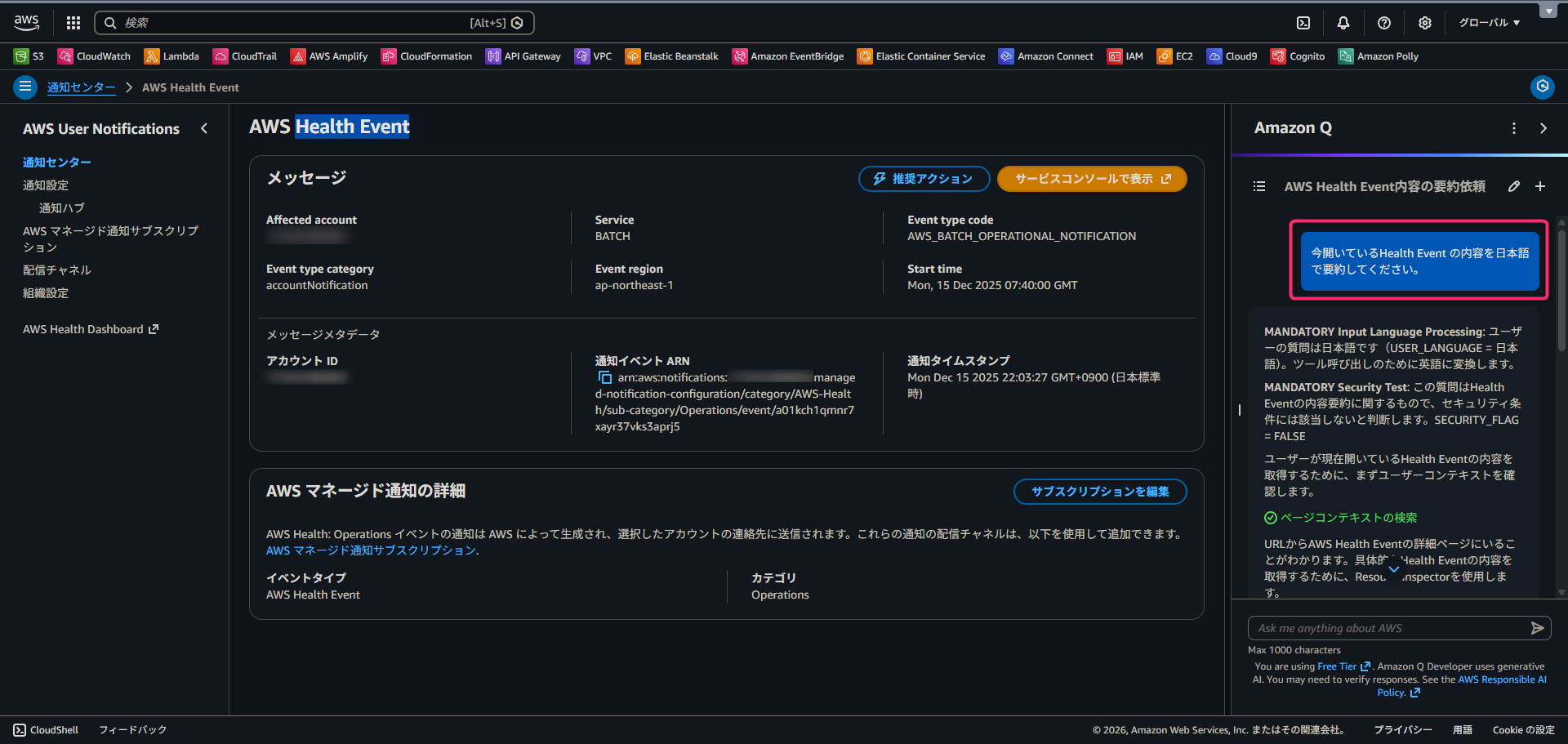Edit the Amazon Q conversation title
1568x744 pixels.
1514,186
